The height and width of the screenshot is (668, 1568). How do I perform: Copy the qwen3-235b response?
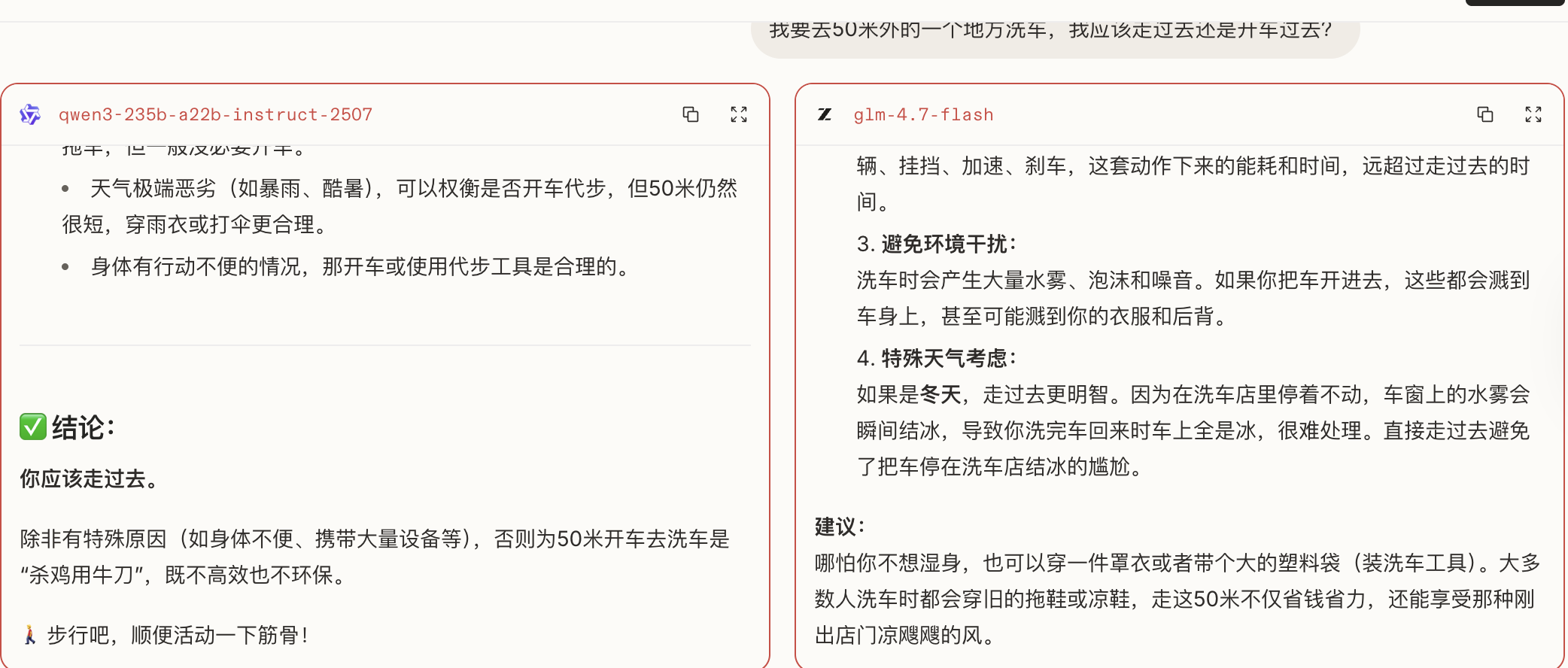[x=690, y=114]
